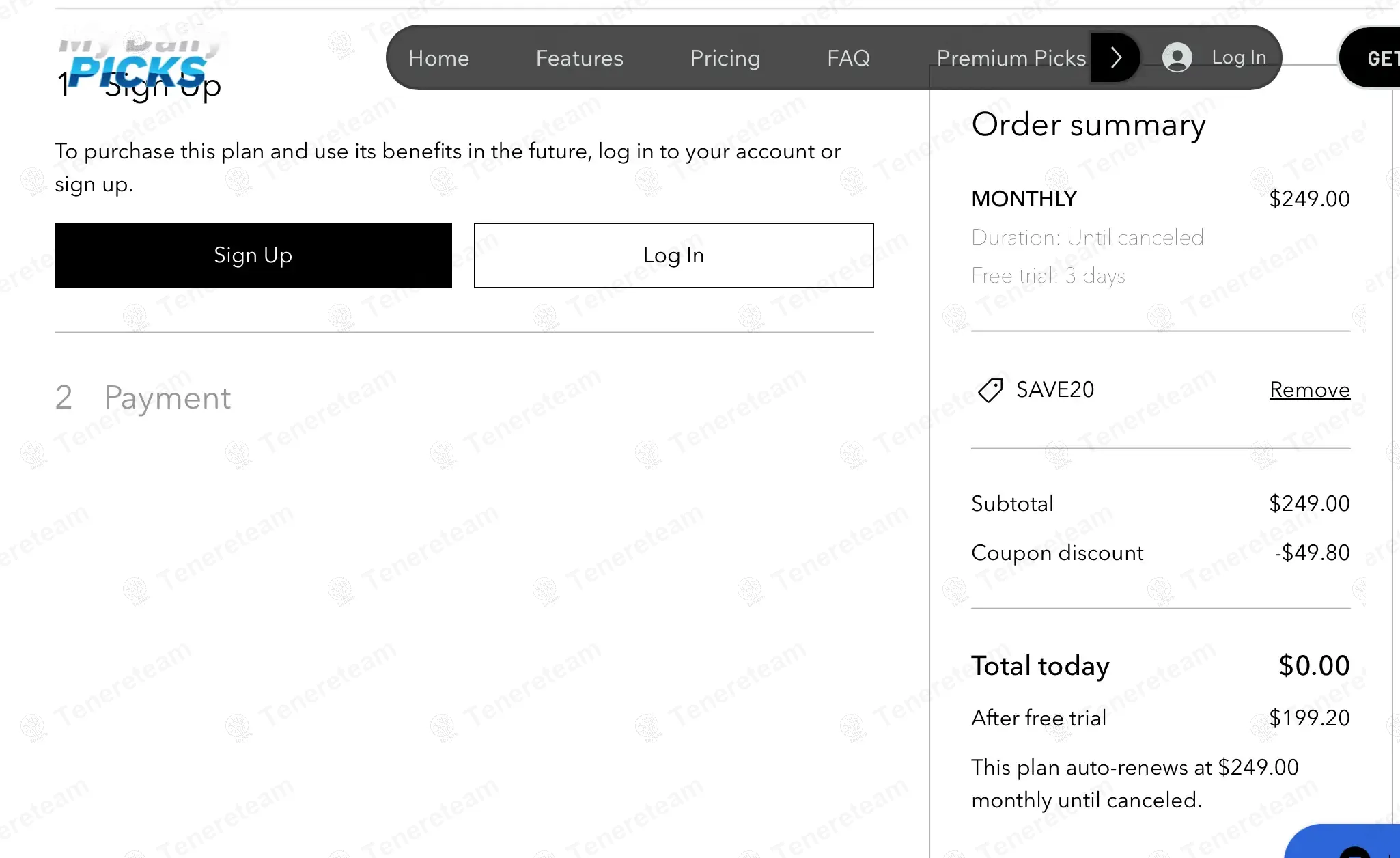
Task: Click the Total today $0.00 amount
Action: click(x=1314, y=666)
